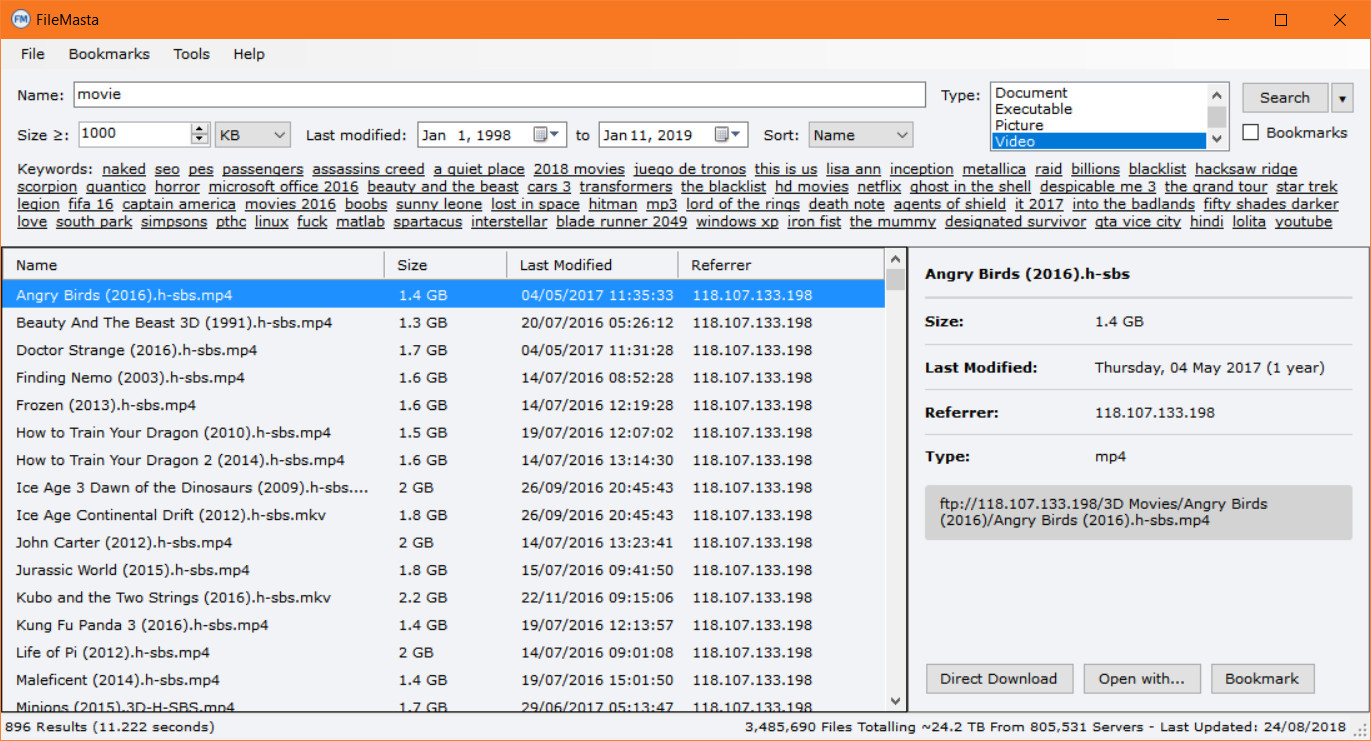Click the 'star trek' keyword link

pos(1307,187)
